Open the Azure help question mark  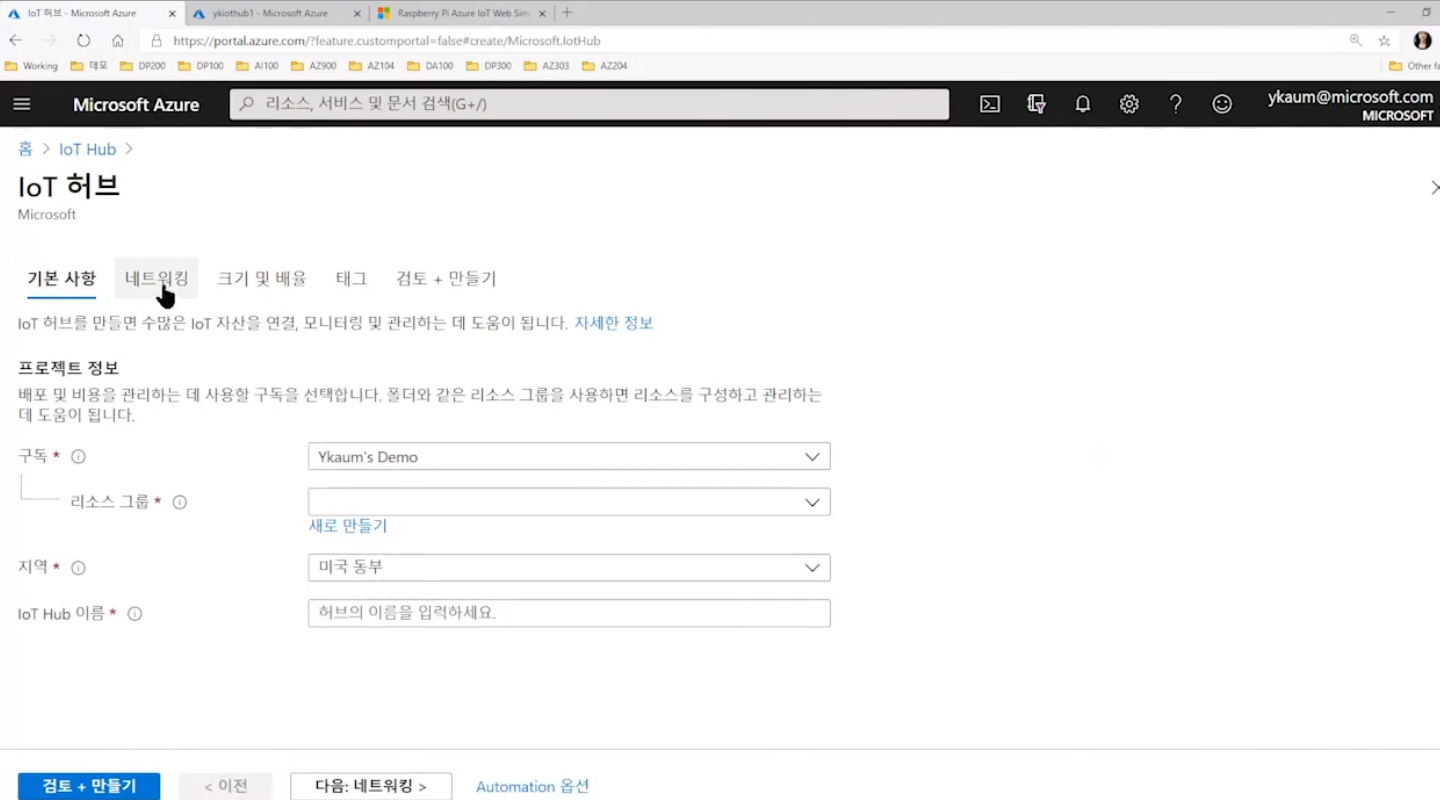tap(1176, 104)
